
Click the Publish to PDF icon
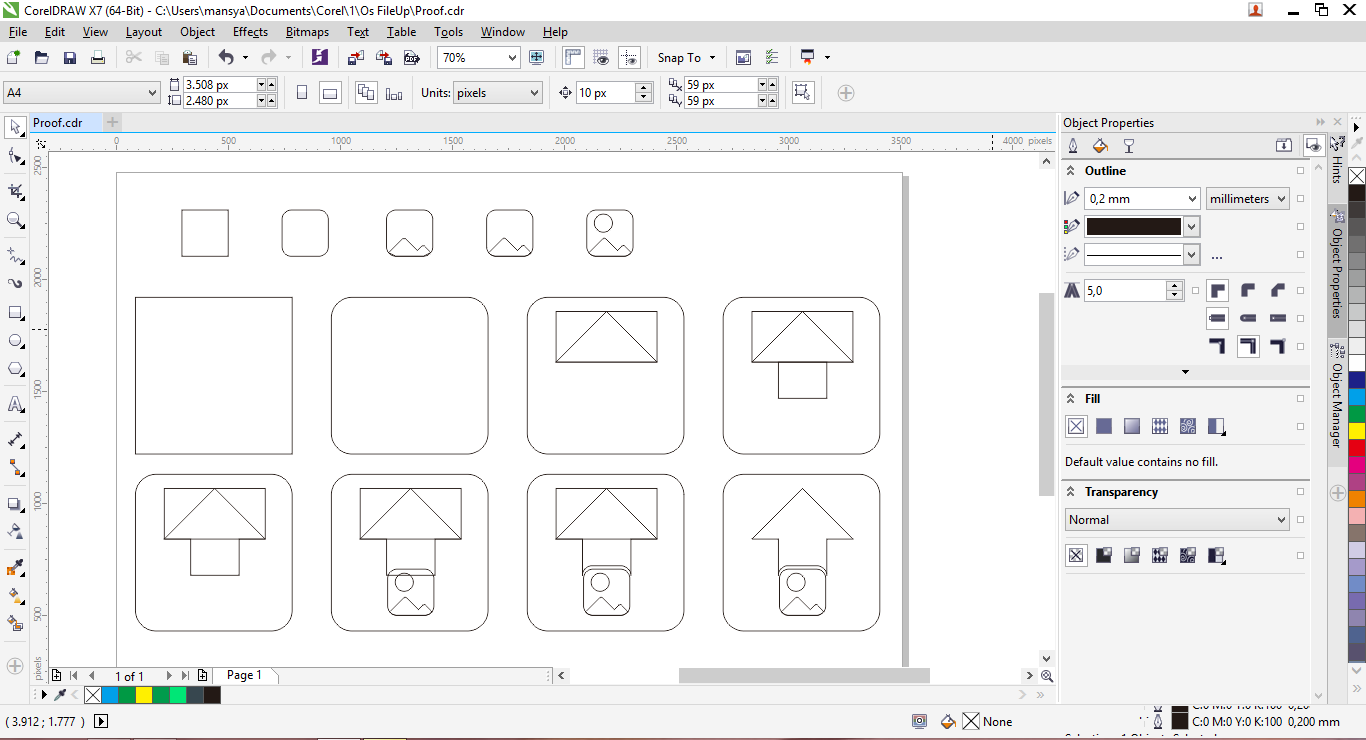(411, 58)
